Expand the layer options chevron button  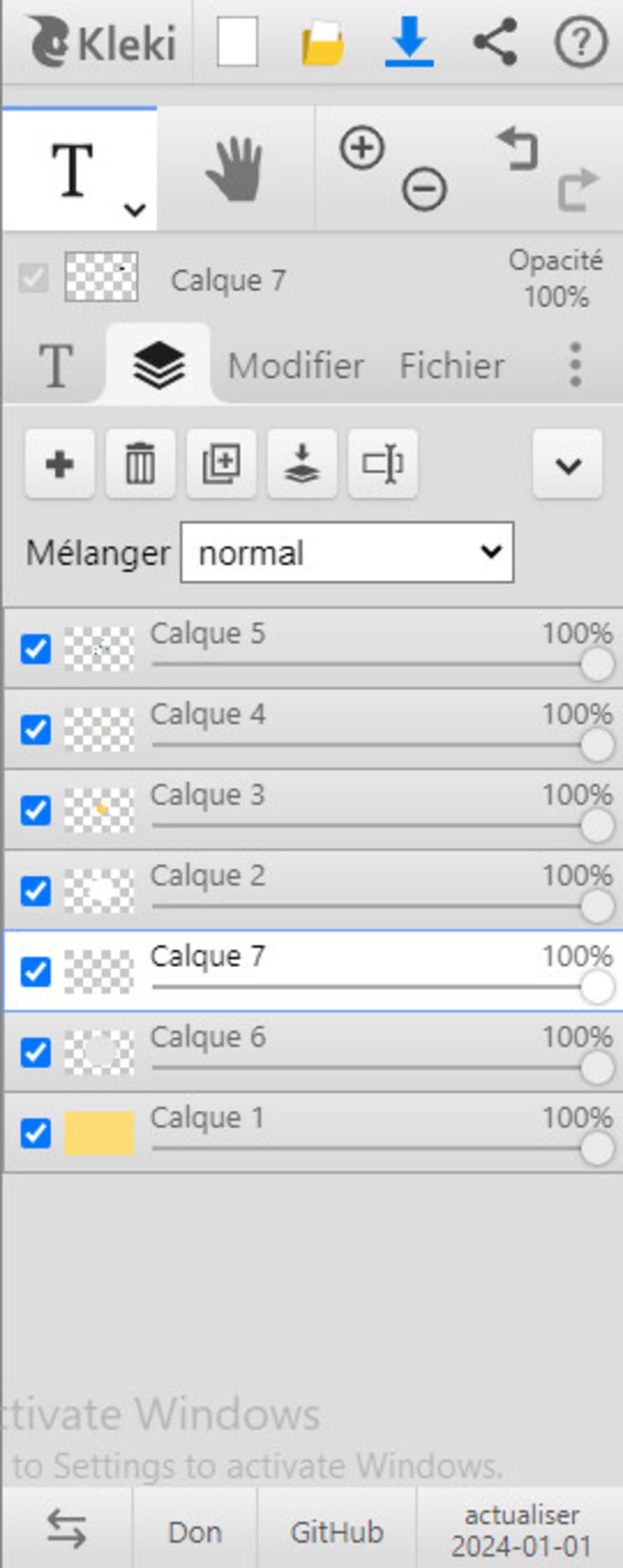pos(568,465)
